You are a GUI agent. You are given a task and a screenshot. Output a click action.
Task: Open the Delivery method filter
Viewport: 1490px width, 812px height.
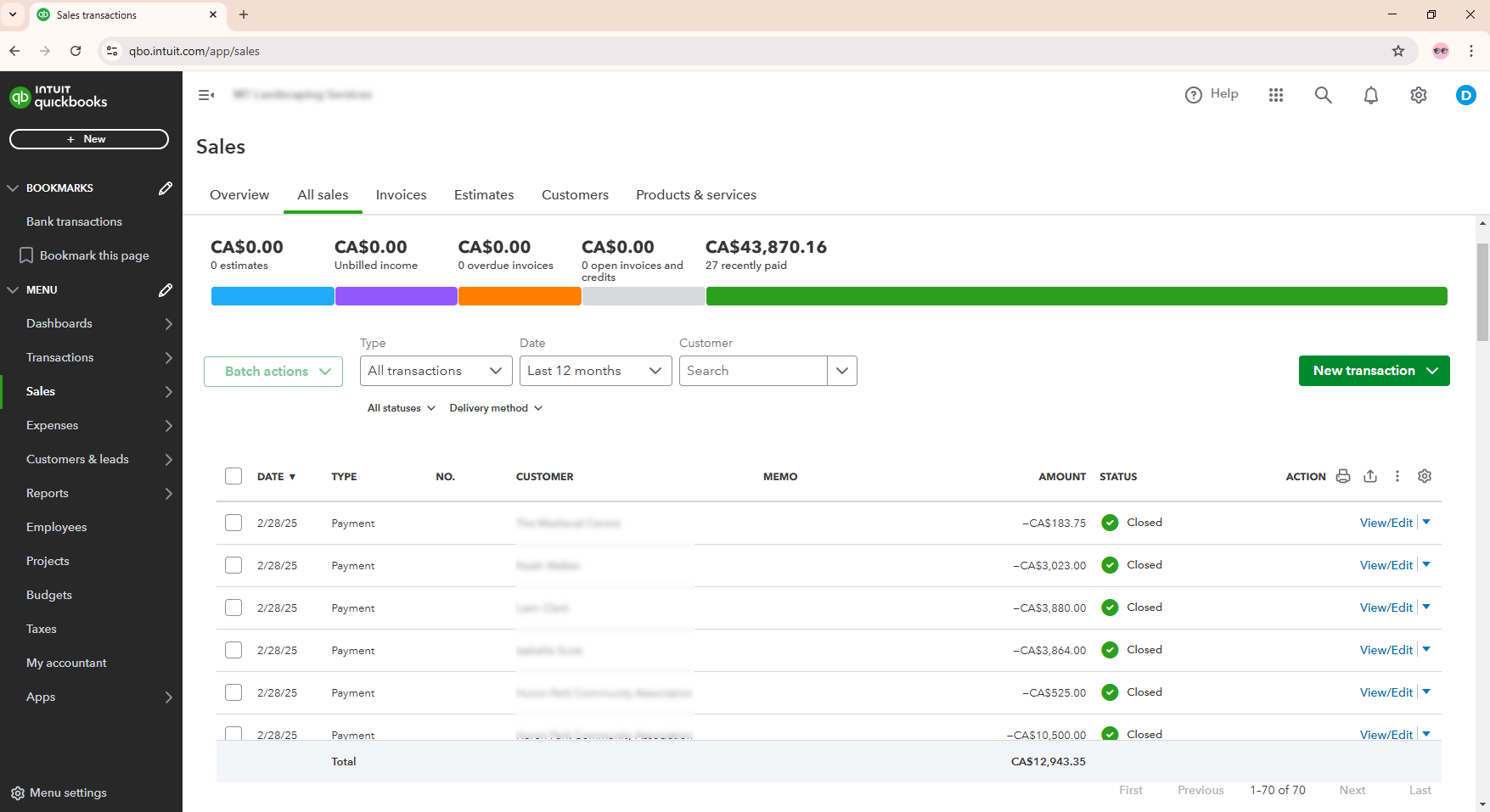pyautogui.click(x=497, y=408)
